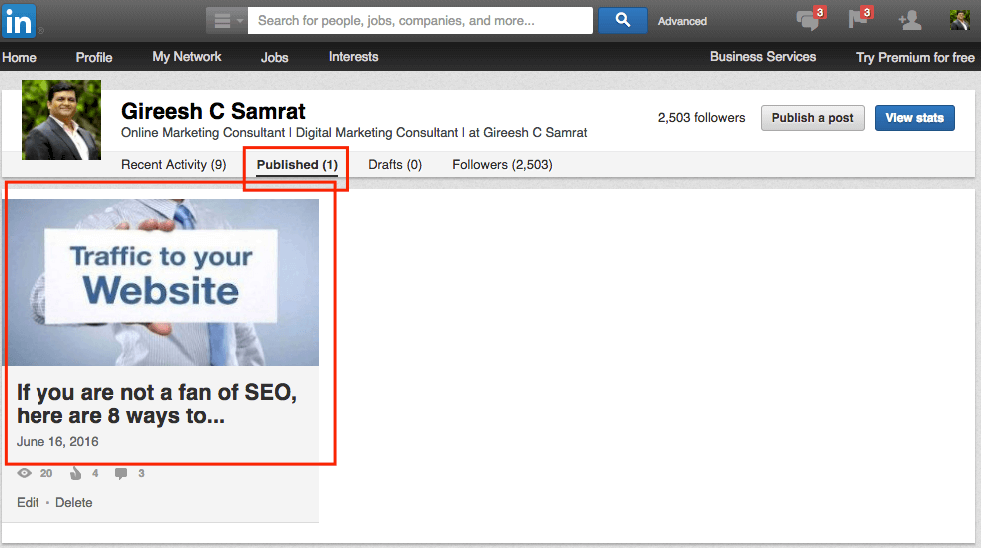This screenshot has height=548, width=981.
Task: Click the blue magnifier search button
Action: 623,21
